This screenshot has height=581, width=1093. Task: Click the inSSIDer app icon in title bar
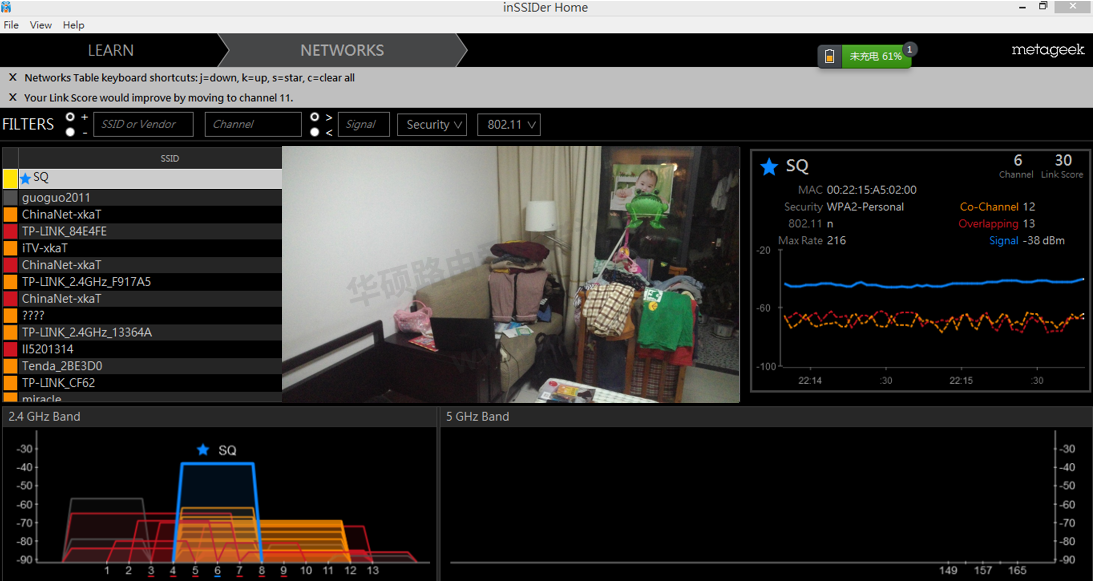point(6,7)
